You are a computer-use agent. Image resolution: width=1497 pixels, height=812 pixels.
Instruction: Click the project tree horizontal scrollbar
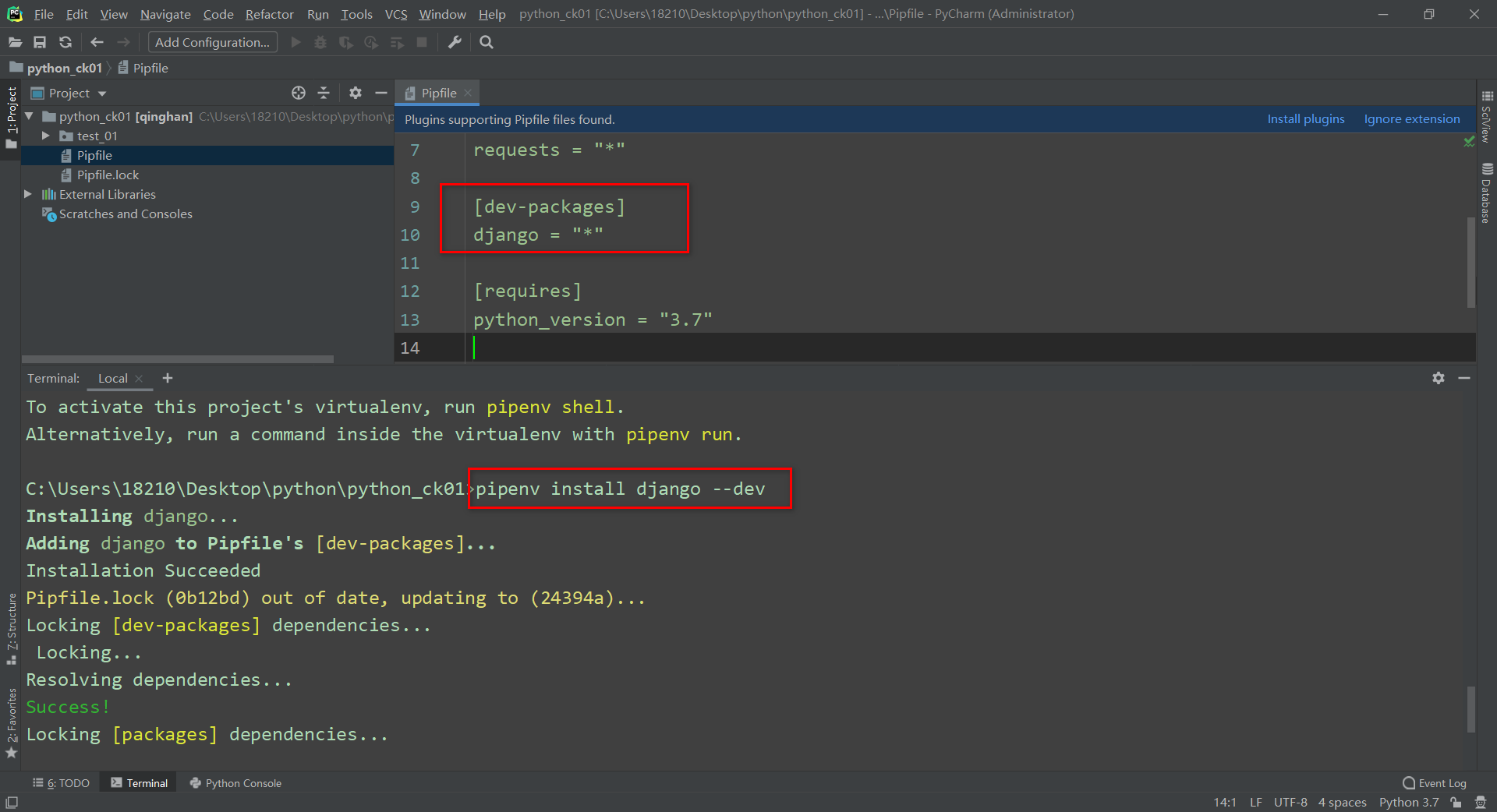(178, 359)
